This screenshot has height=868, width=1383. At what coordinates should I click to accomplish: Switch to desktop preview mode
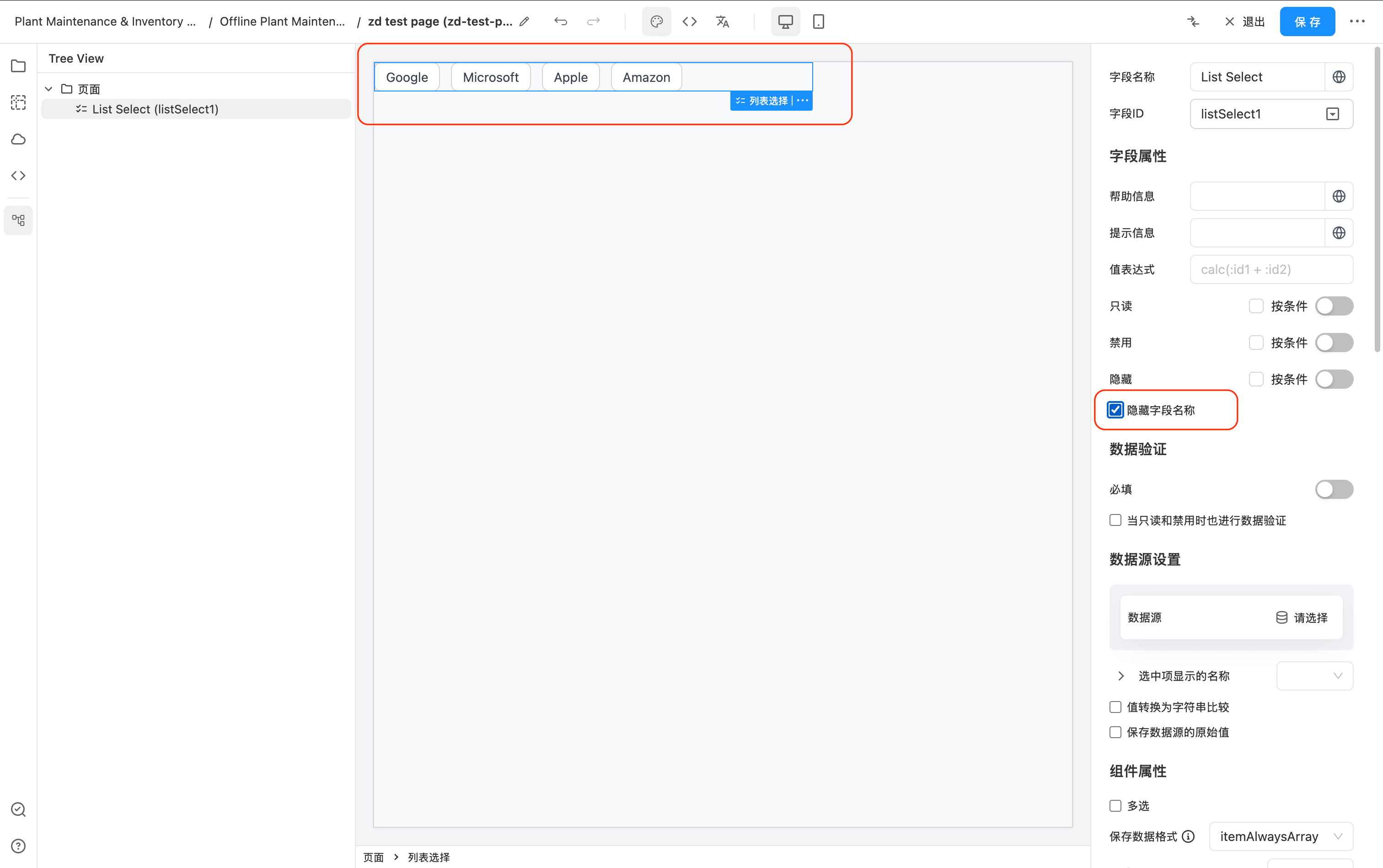click(x=785, y=22)
